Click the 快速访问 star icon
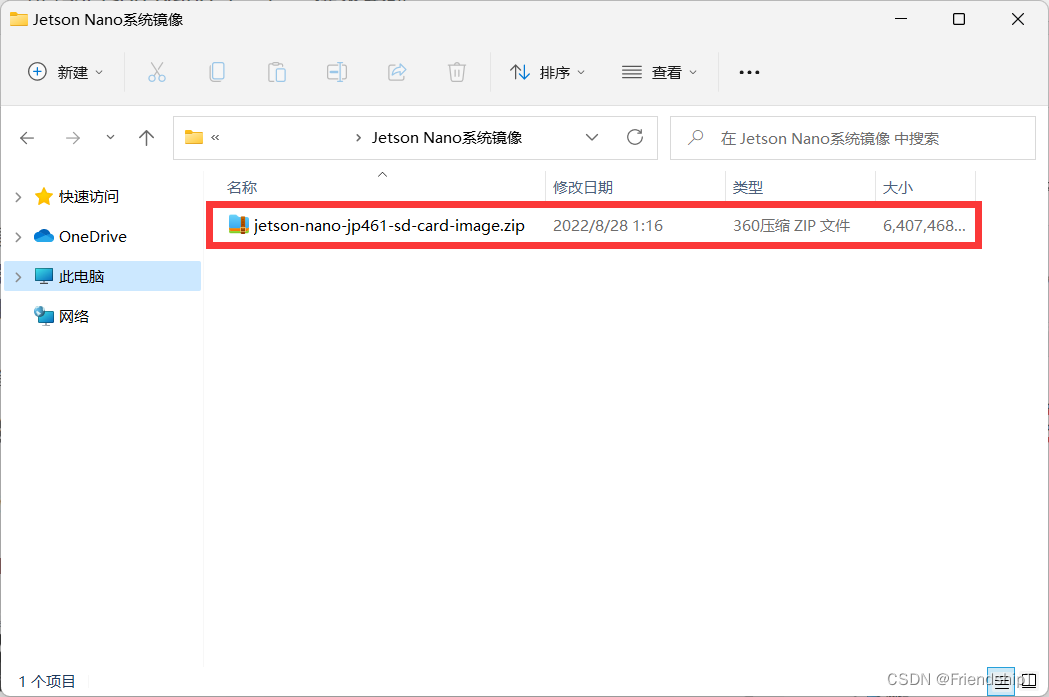 pyautogui.click(x=43, y=196)
